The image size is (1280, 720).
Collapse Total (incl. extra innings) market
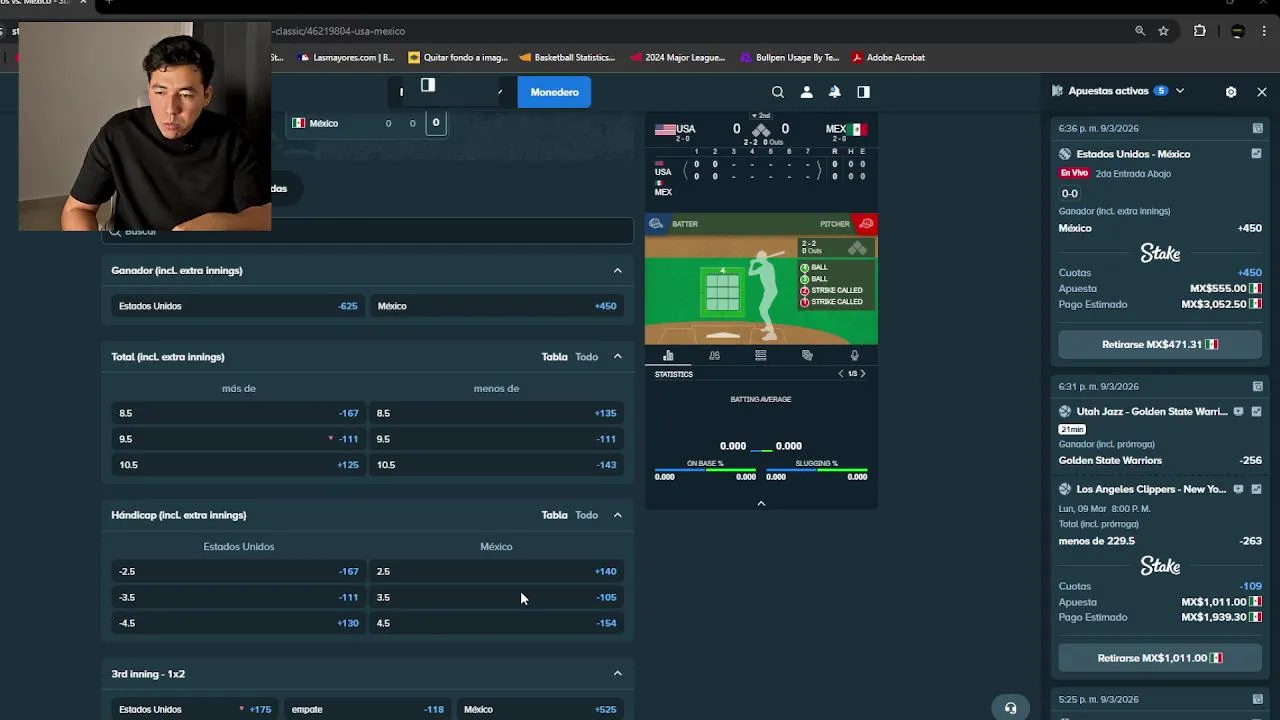point(617,357)
